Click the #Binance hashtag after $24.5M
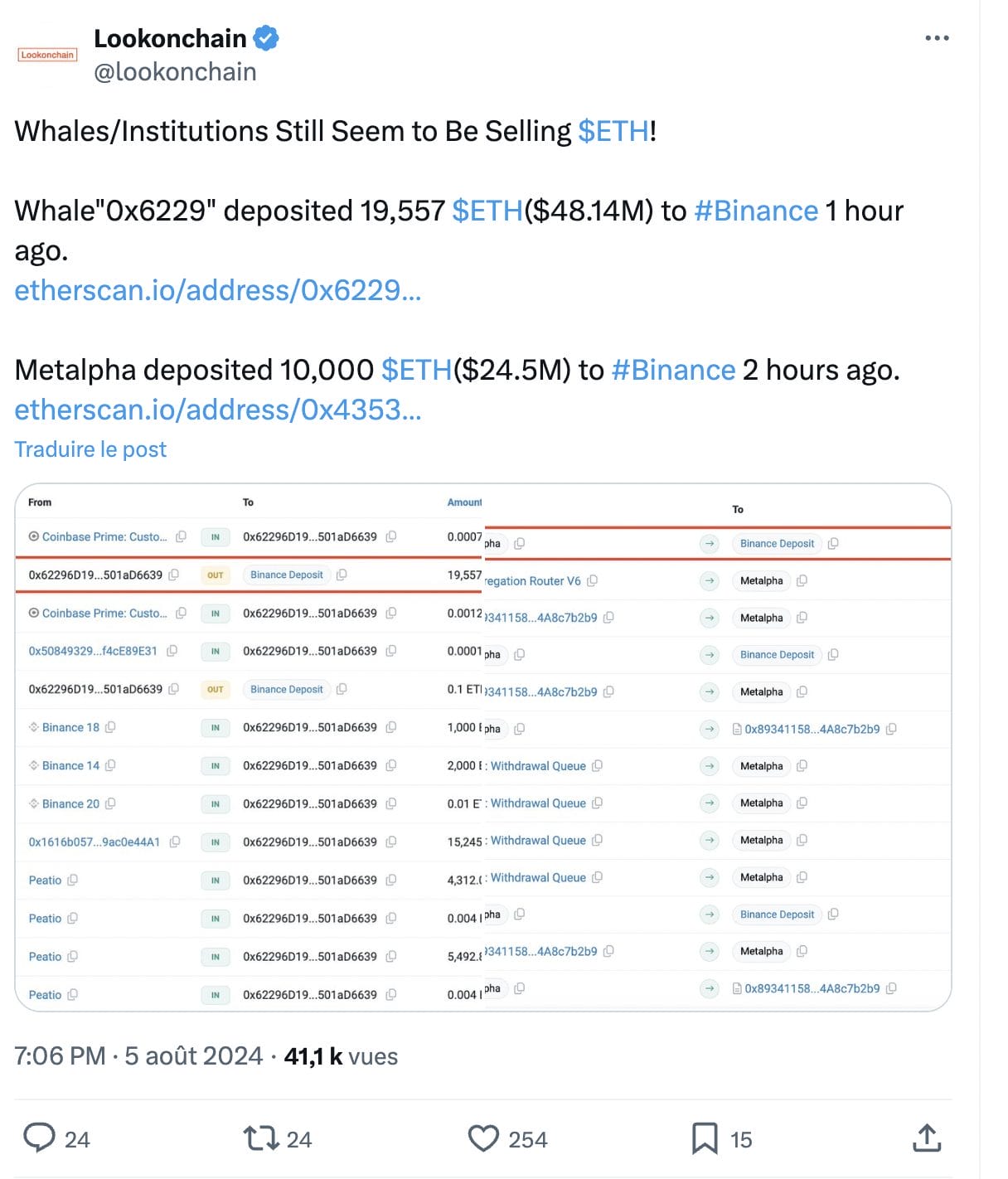The image size is (1008, 1179). click(673, 370)
